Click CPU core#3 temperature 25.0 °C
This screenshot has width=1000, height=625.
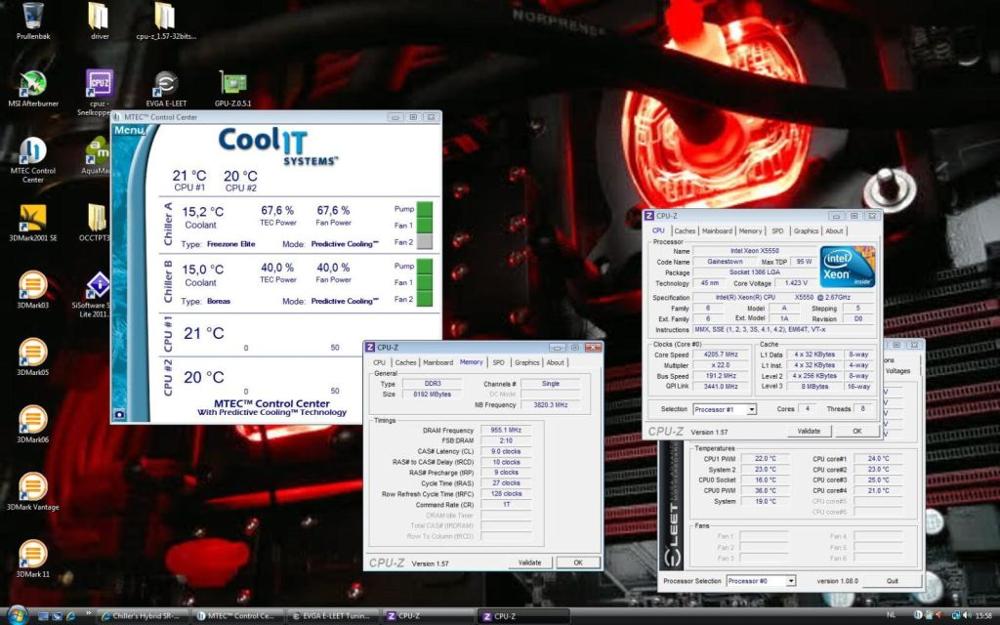(x=878, y=480)
